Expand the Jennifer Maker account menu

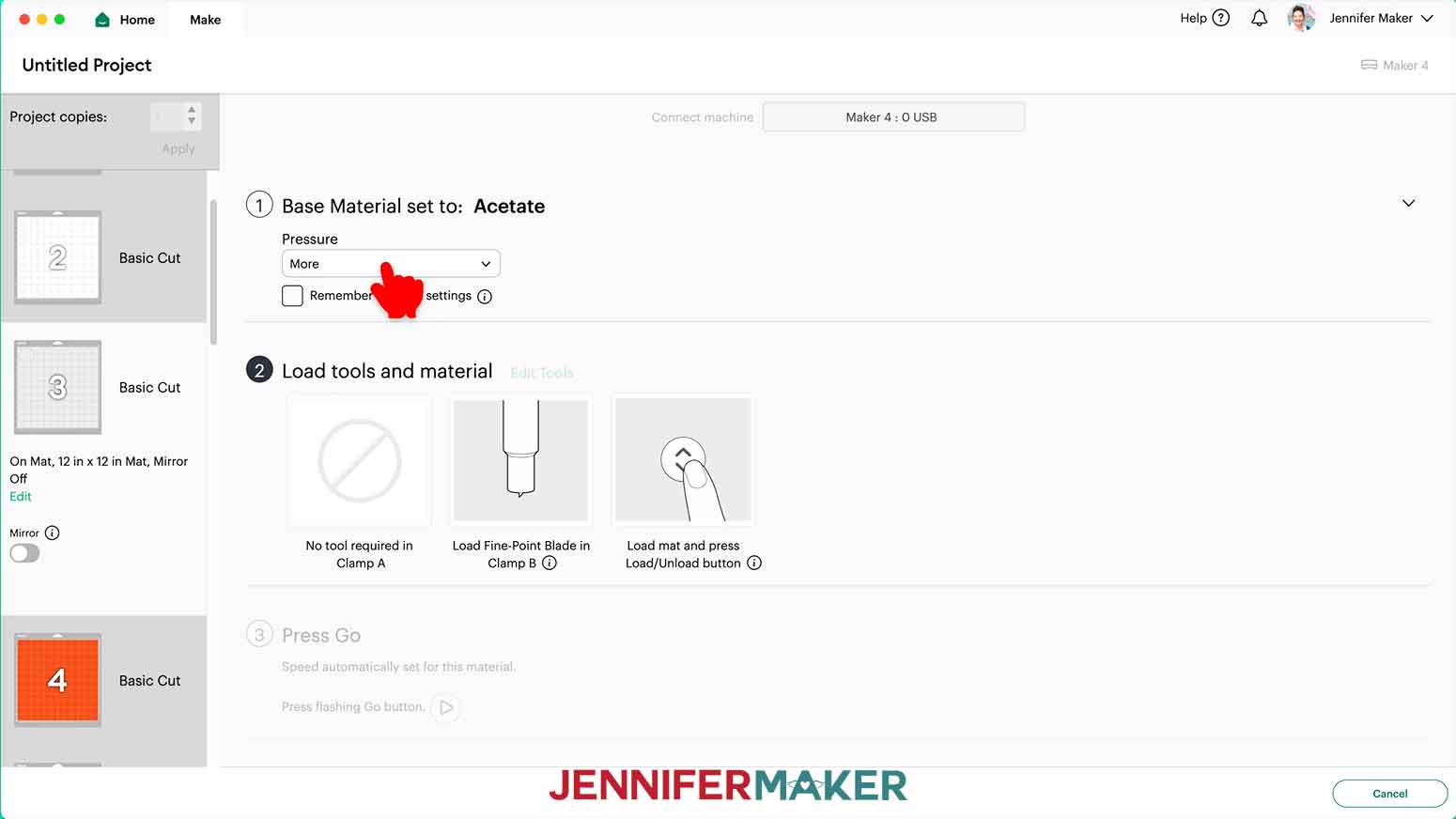tap(1427, 18)
